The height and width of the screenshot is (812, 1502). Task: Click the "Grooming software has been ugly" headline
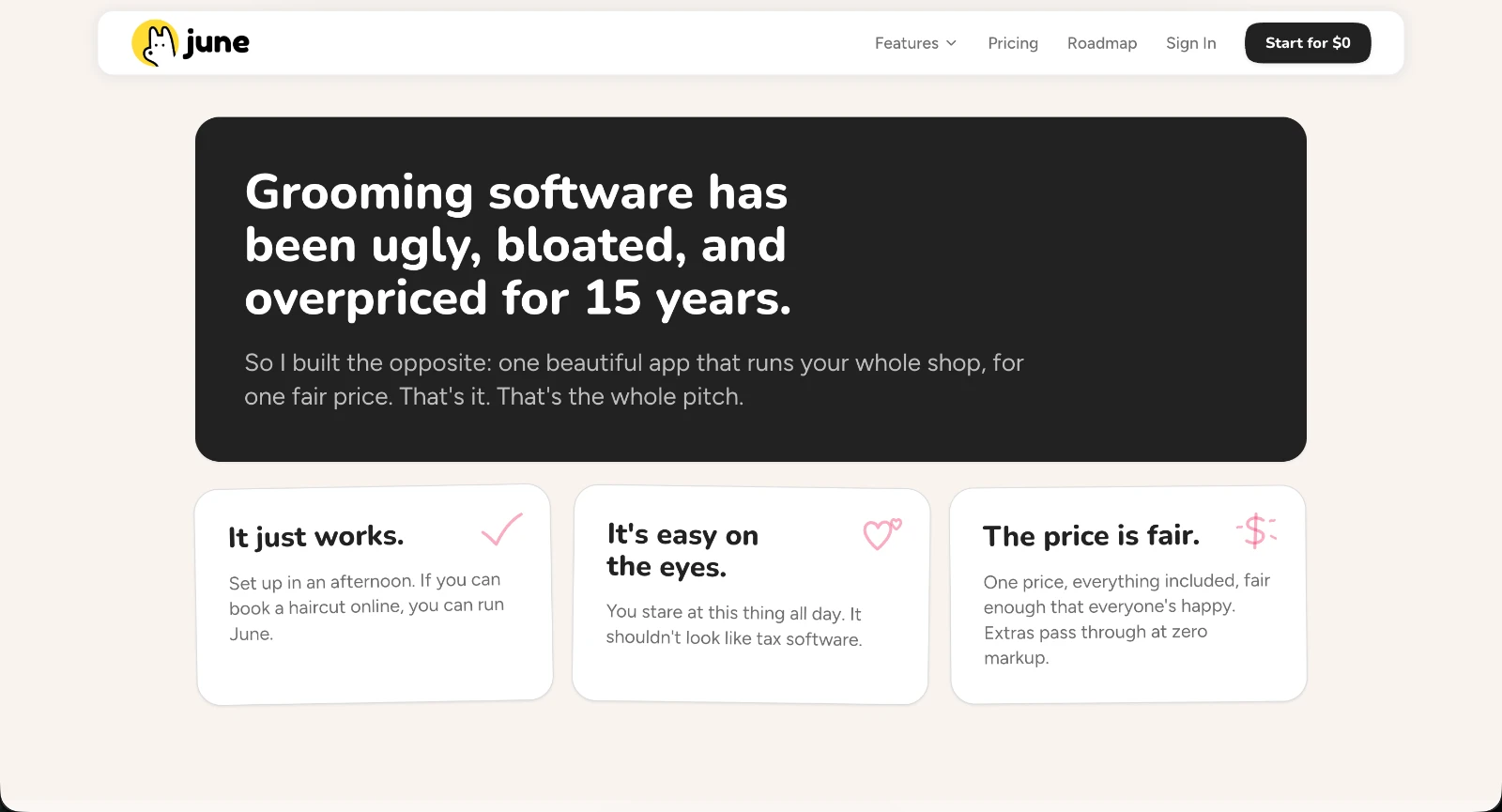(x=518, y=245)
